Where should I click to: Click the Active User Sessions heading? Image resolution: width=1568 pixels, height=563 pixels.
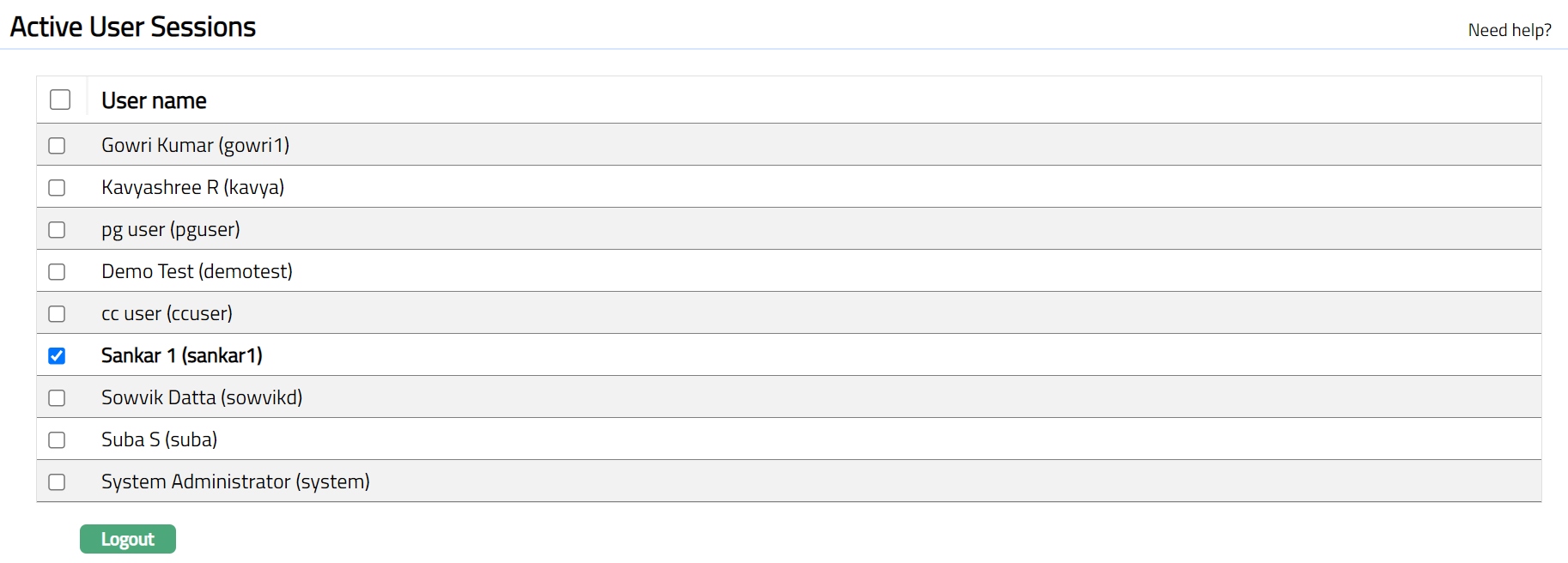(133, 27)
